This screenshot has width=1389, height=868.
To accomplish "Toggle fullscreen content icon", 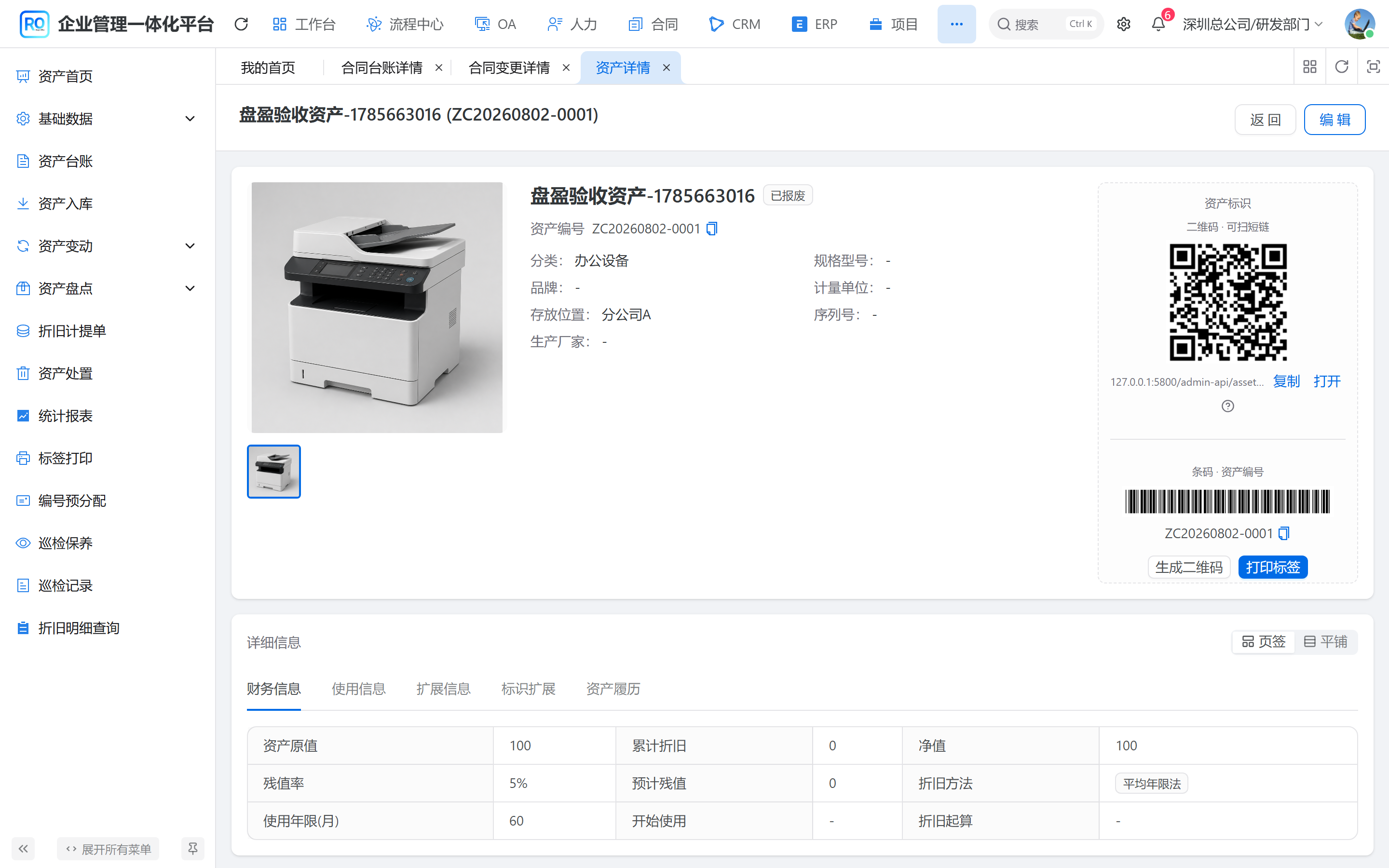I will [1373, 67].
